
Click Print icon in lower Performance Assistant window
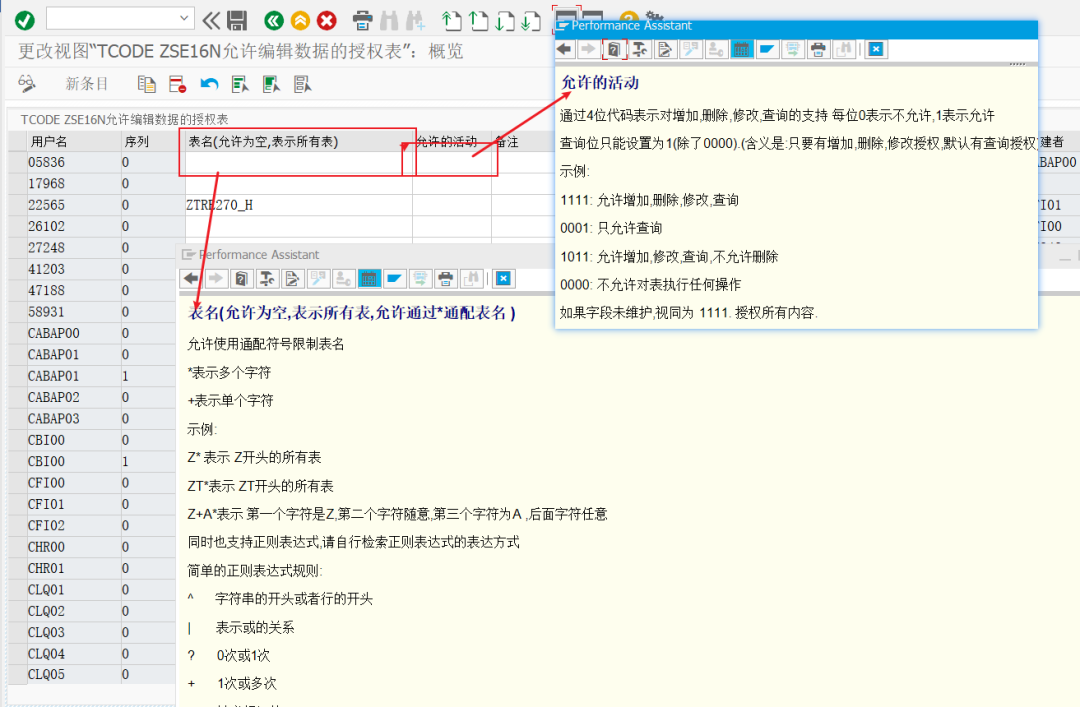coord(446,278)
